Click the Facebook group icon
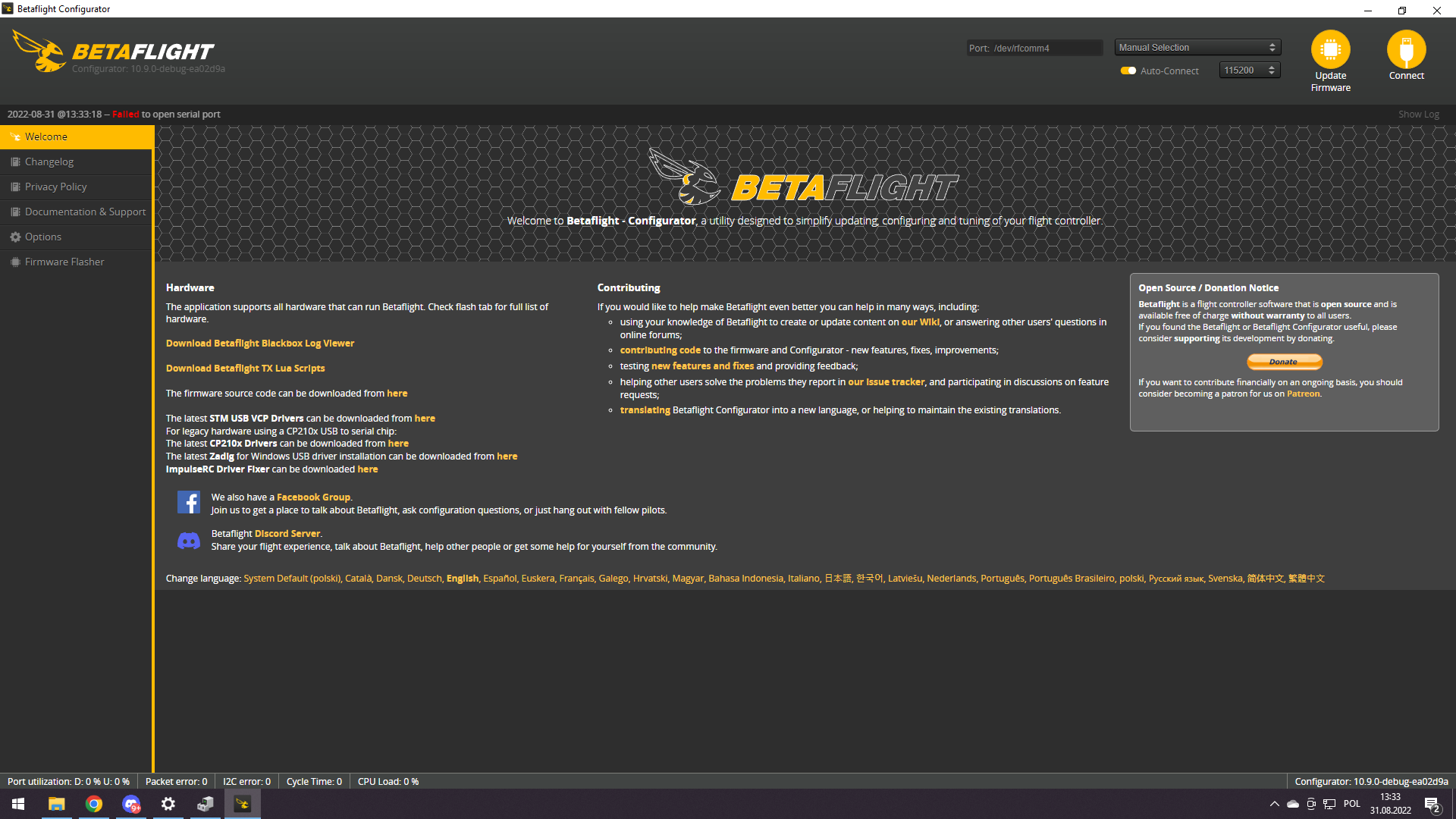Image resolution: width=1456 pixels, height=819 pixels. [x=189, y=501]
